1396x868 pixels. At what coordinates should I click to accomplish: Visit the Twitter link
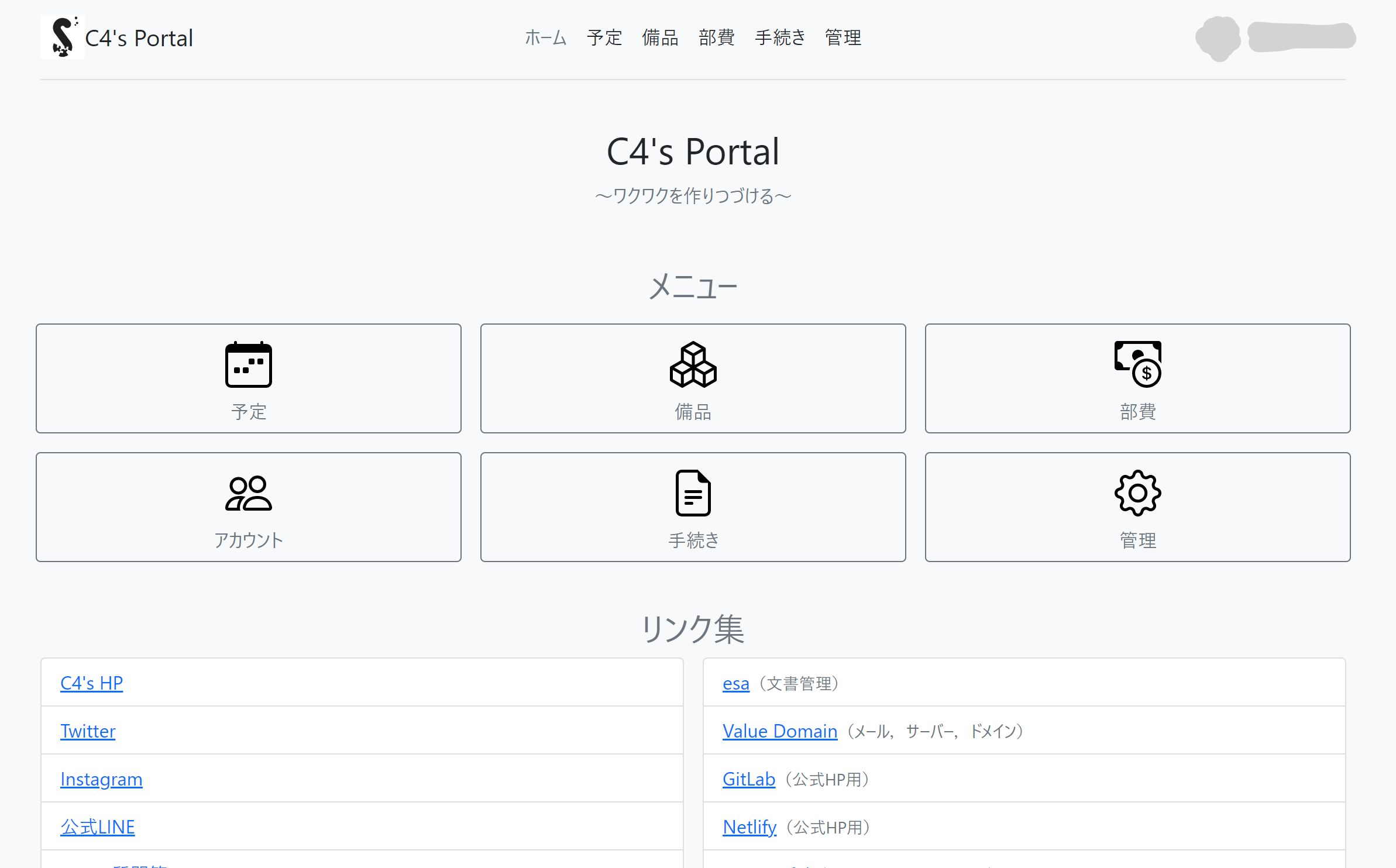pyautogui.click(x=88, y=731)
